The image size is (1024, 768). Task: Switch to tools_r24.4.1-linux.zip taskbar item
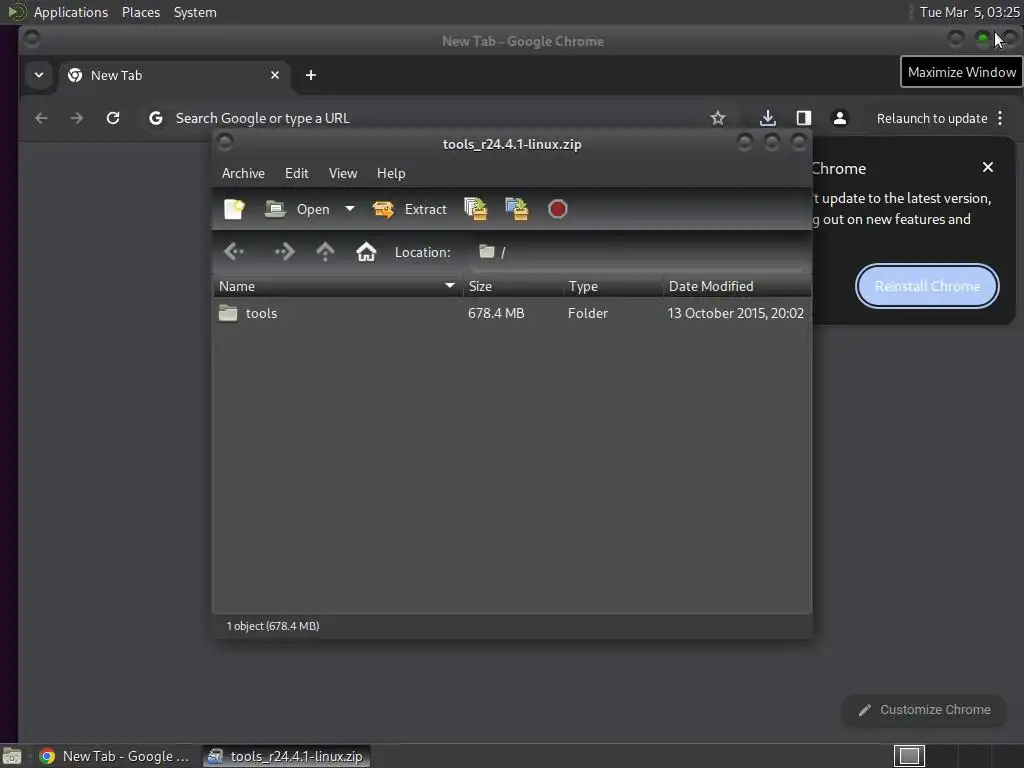point(286,756)
